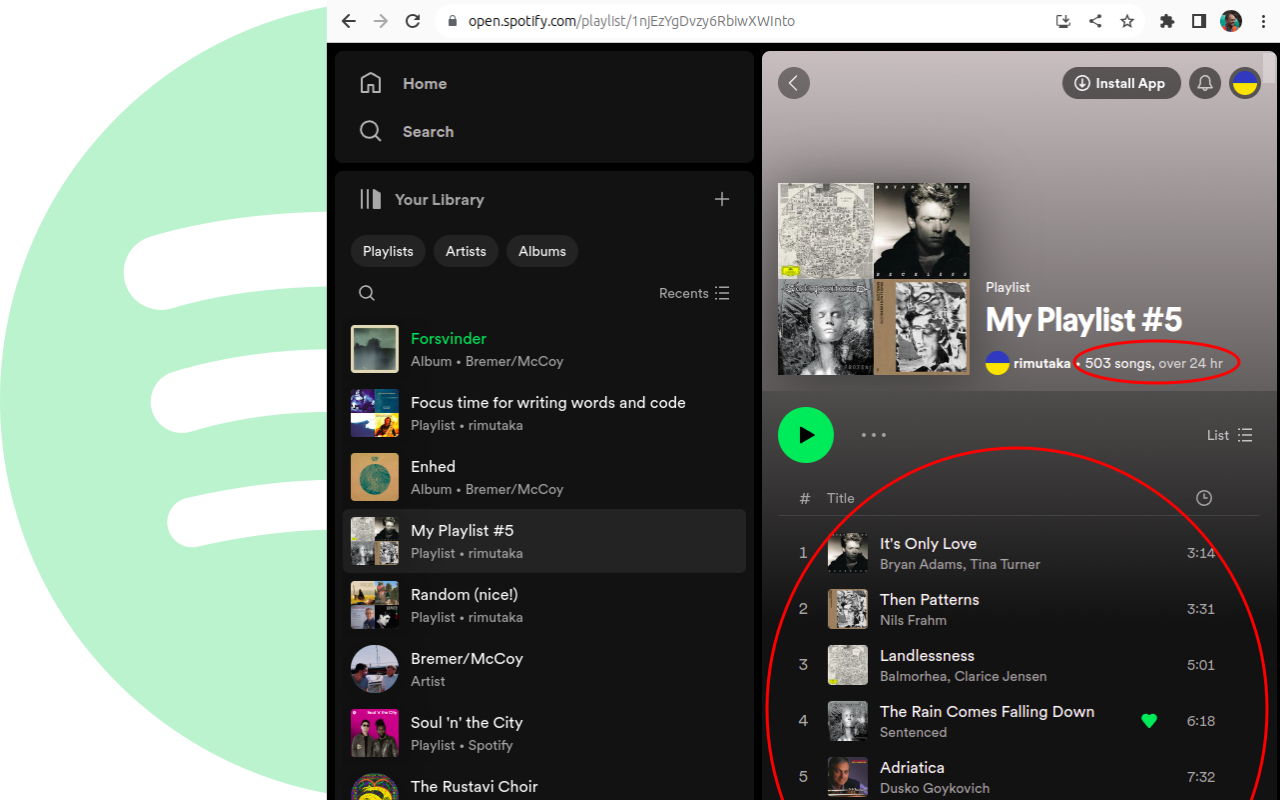Filter library by Playlists

coord(388,251)
